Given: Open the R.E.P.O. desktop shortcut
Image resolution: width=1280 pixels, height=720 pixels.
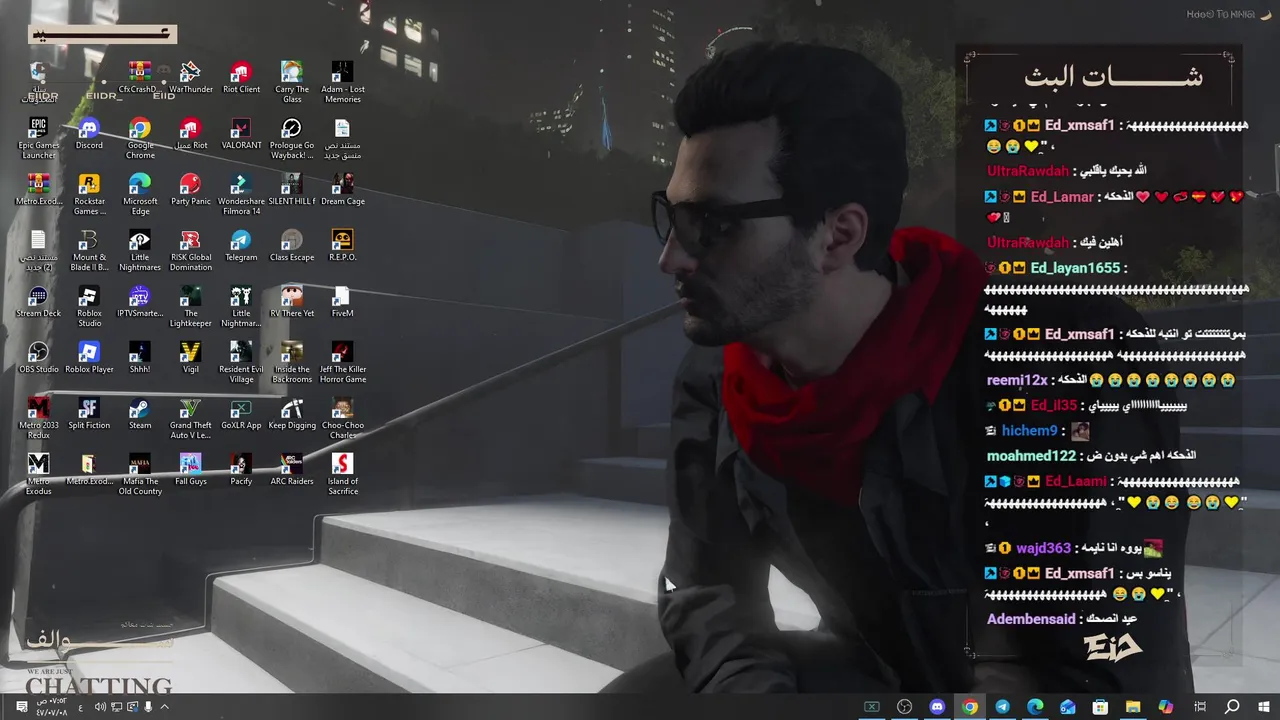Looking at the screenshot, I should [342, 246].
